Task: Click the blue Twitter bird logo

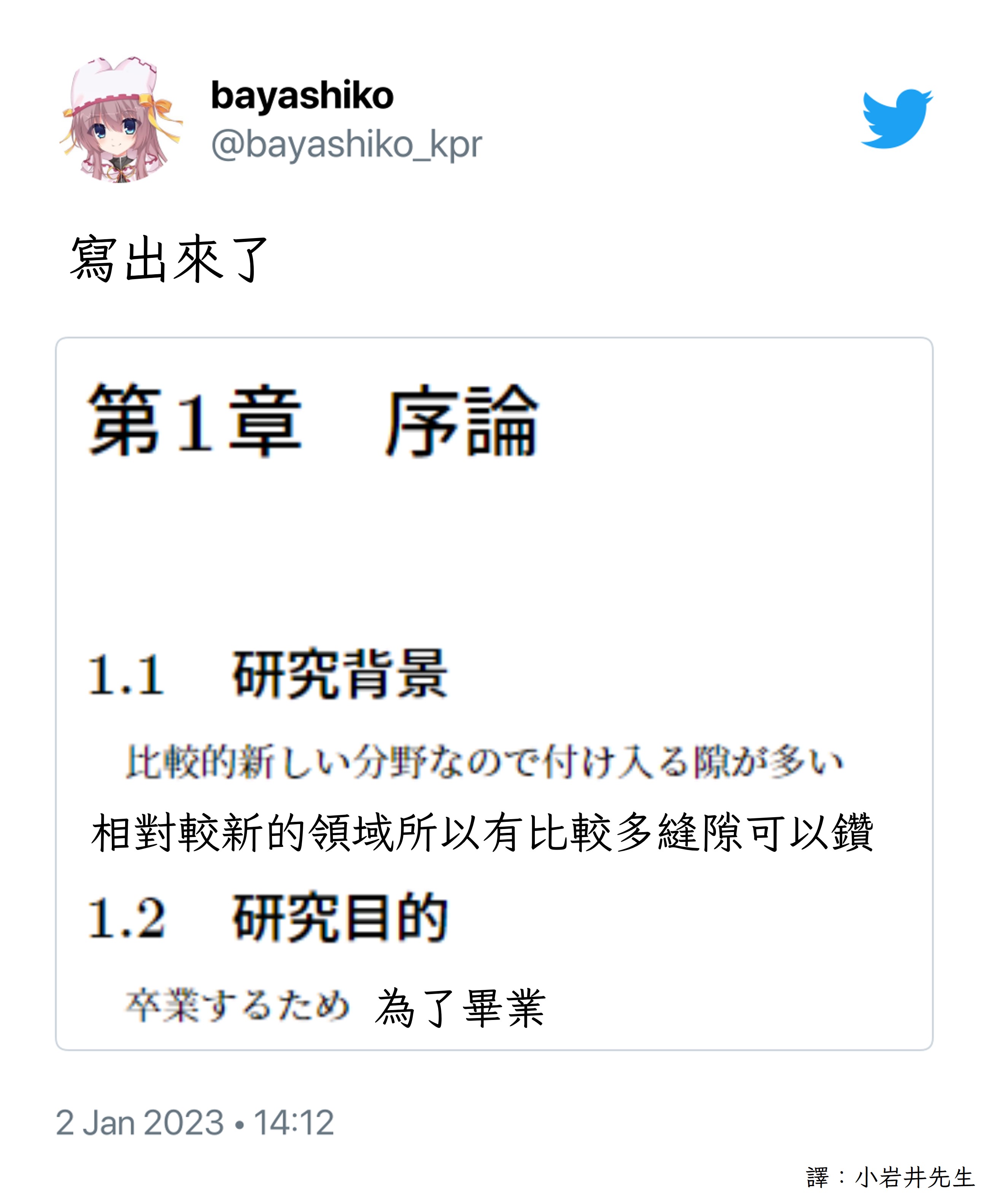Action: [x=896, y=118]
